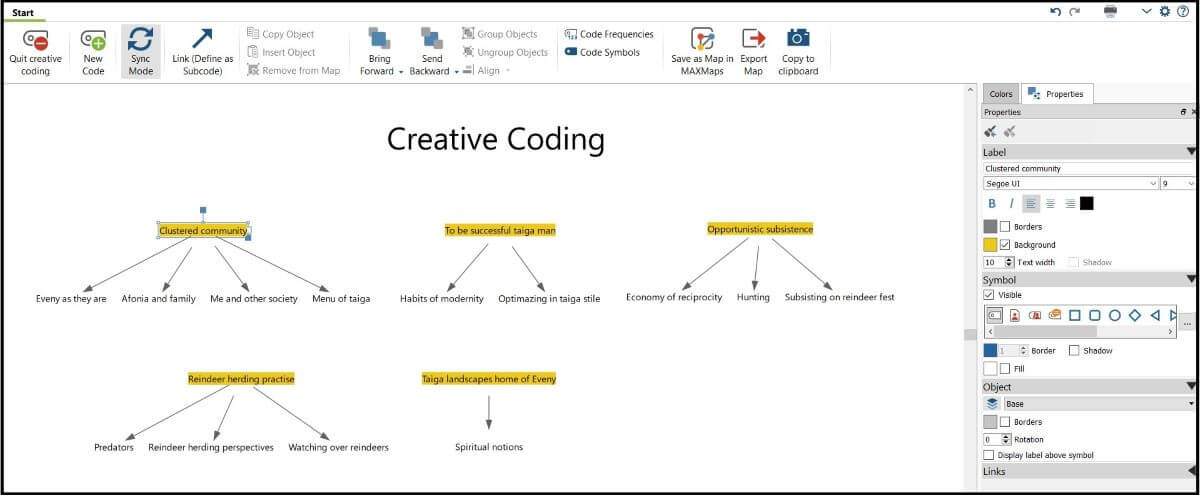This screenshot has height=495, width=1200.
Task: Click the Quit creative coding icon
Action: click(35, 40)
